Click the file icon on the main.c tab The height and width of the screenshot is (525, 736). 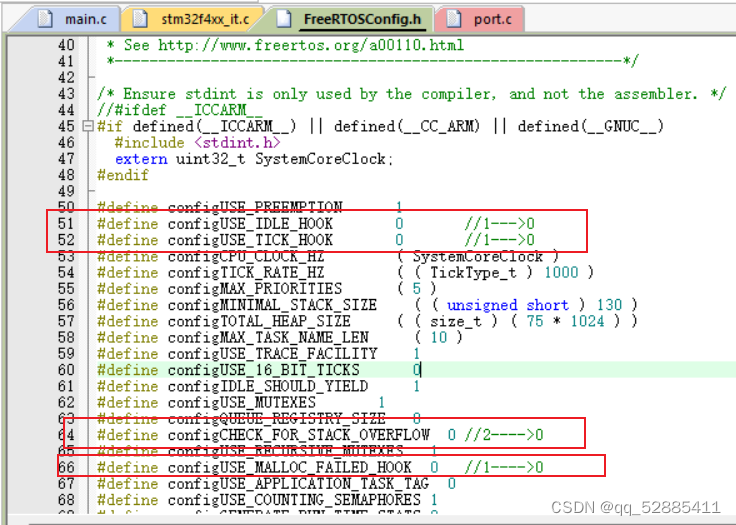(45, 19)
